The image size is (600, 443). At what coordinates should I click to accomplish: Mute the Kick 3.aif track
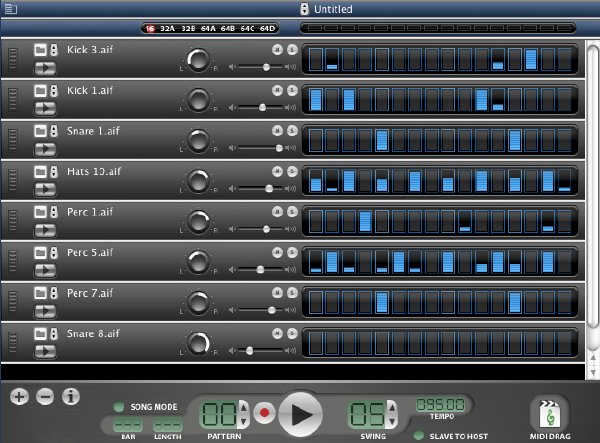277,49
